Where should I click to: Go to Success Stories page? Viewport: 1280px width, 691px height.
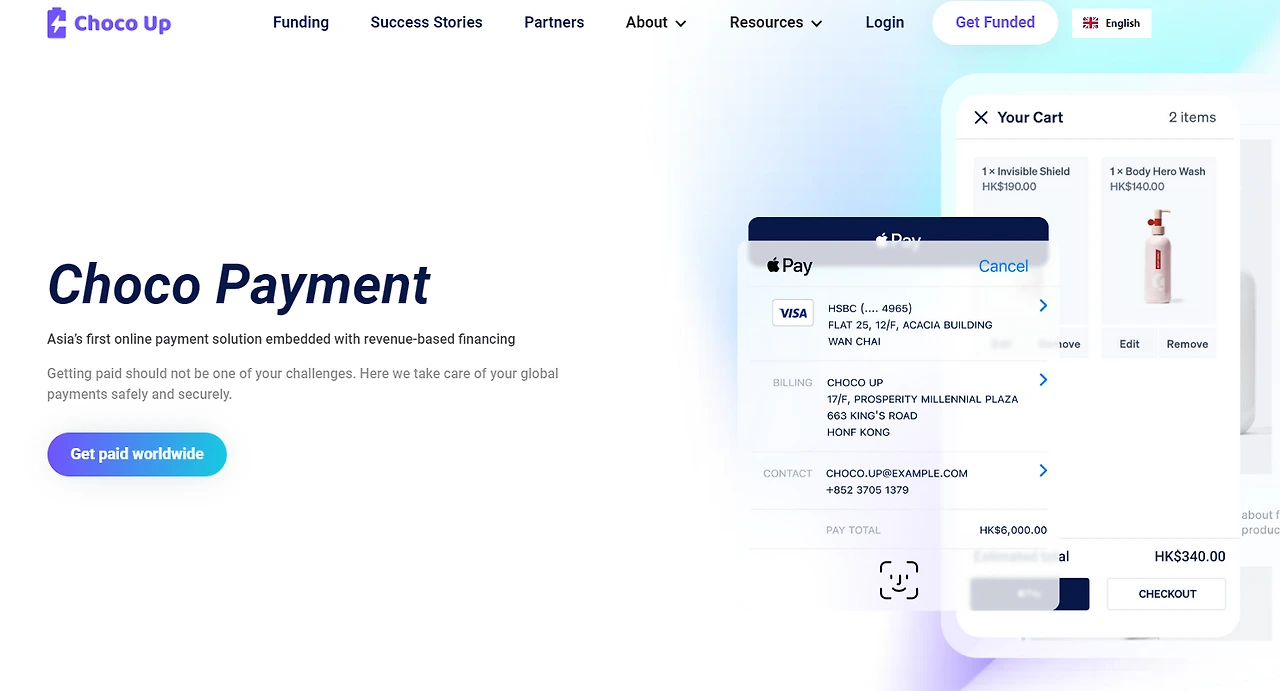coord(426,22)
